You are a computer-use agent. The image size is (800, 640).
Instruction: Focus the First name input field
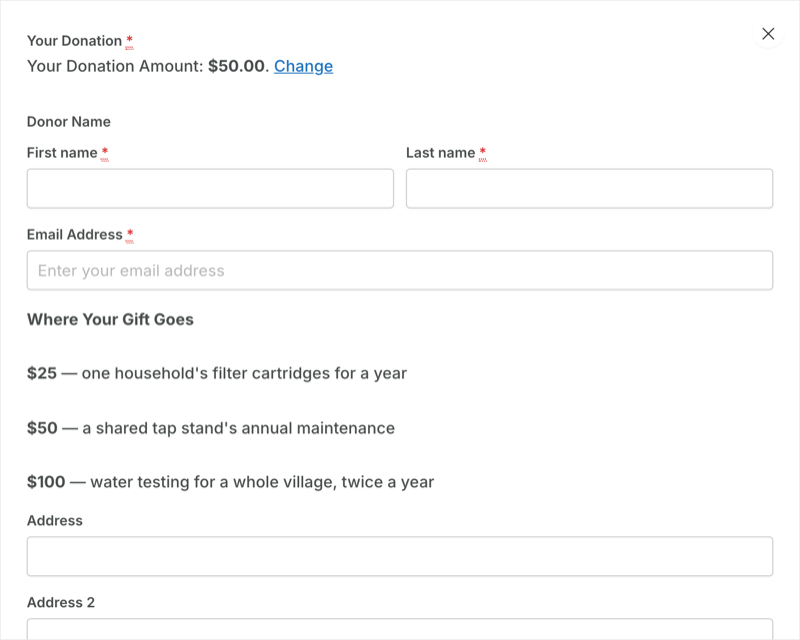pos(210,188)
